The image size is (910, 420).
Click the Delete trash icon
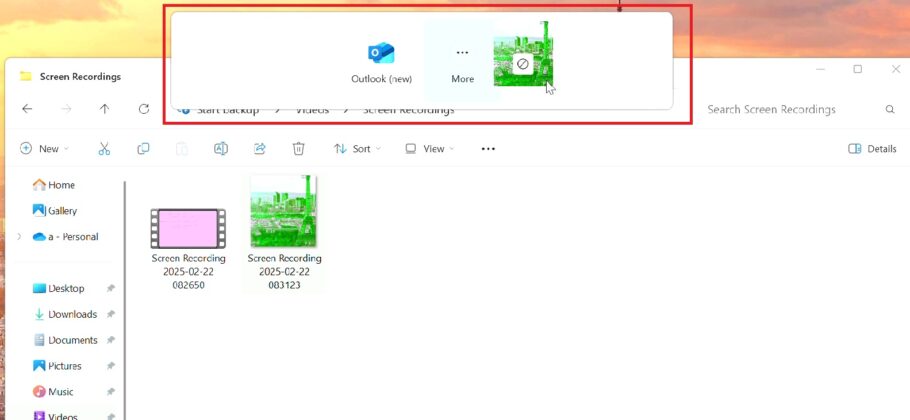click(298, 149)
